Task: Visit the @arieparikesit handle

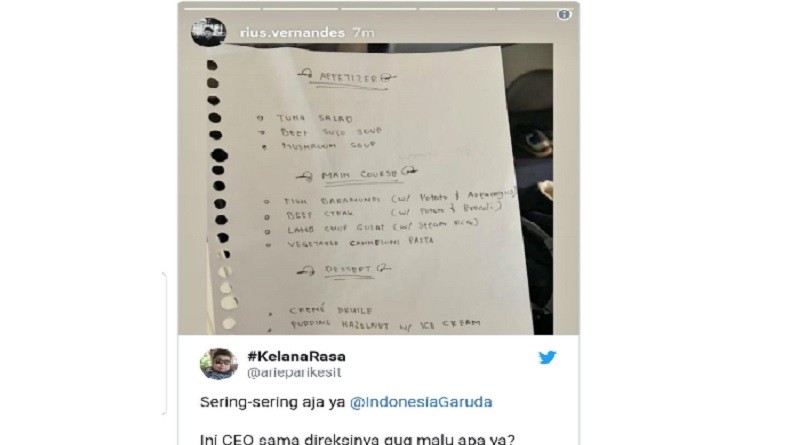Action: pyautogui.click(x=294, y=372)
